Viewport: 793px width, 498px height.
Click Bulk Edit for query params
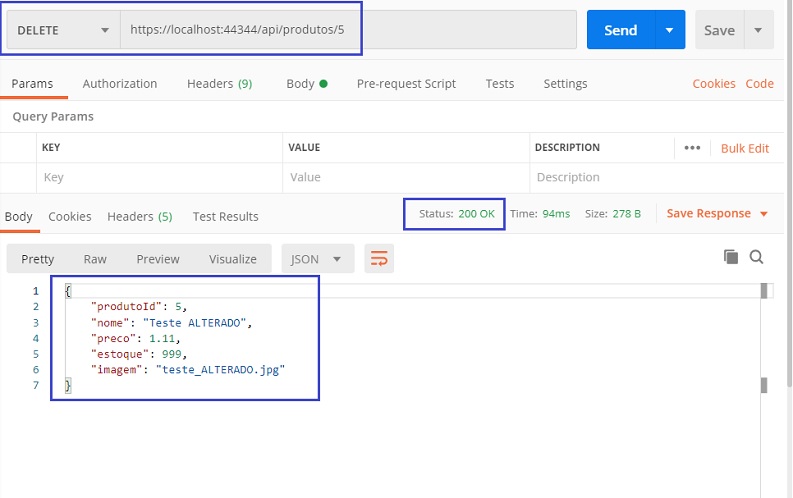click(744, 148)
